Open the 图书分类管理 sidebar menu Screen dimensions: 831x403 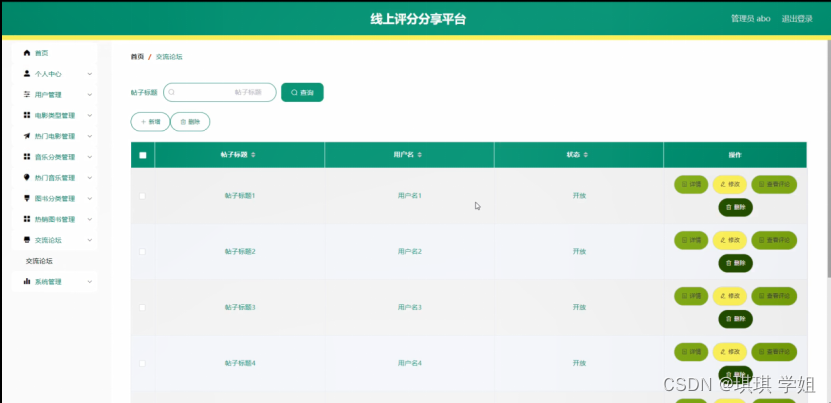[55, 198]
